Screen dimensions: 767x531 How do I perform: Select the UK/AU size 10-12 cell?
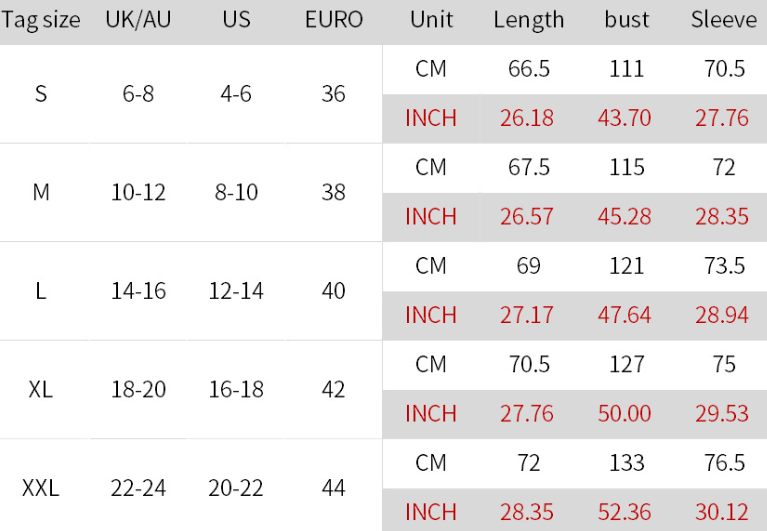137,192
